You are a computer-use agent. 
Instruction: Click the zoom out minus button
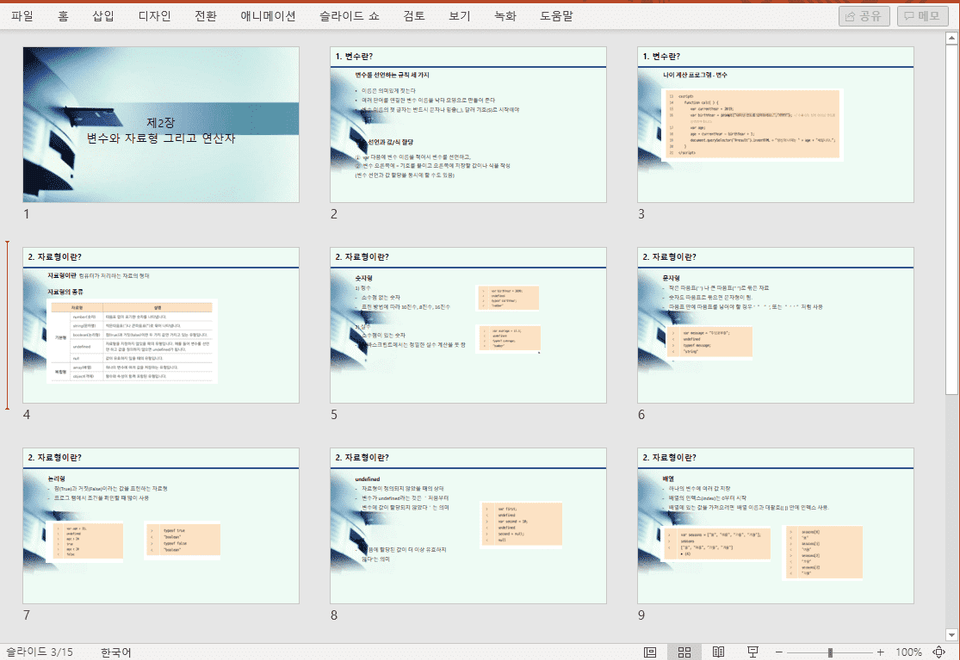pyautogui.click(x=779, y=653)
